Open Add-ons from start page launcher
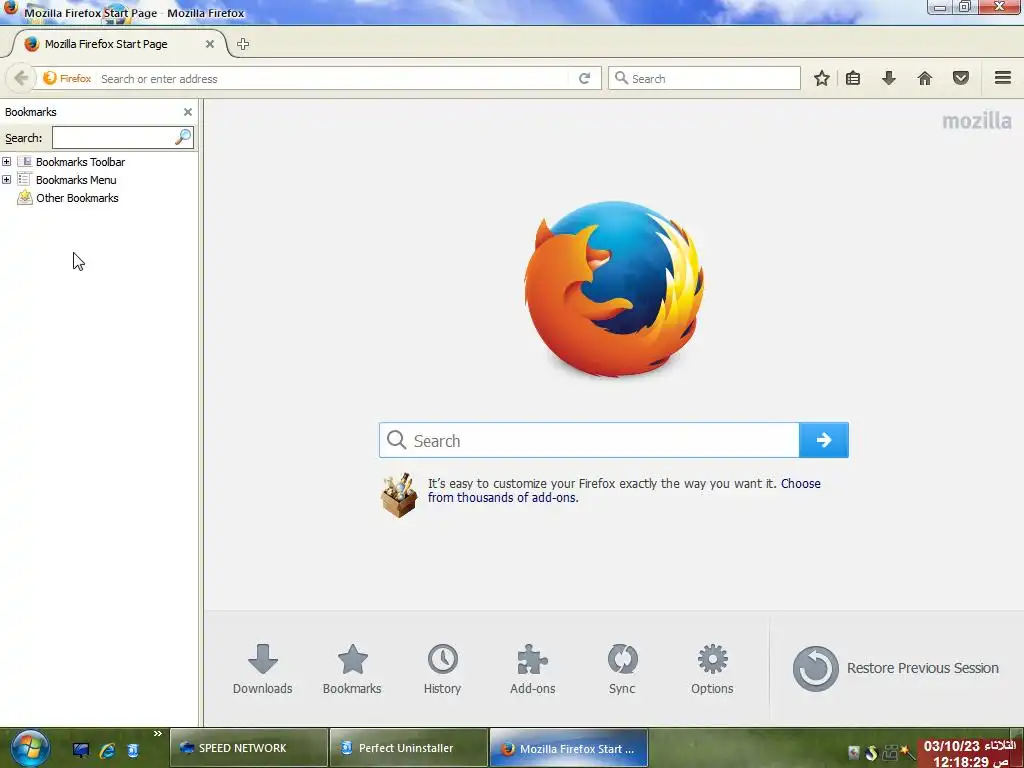This screenshot has height=768, width=1024. click(532, 669)
